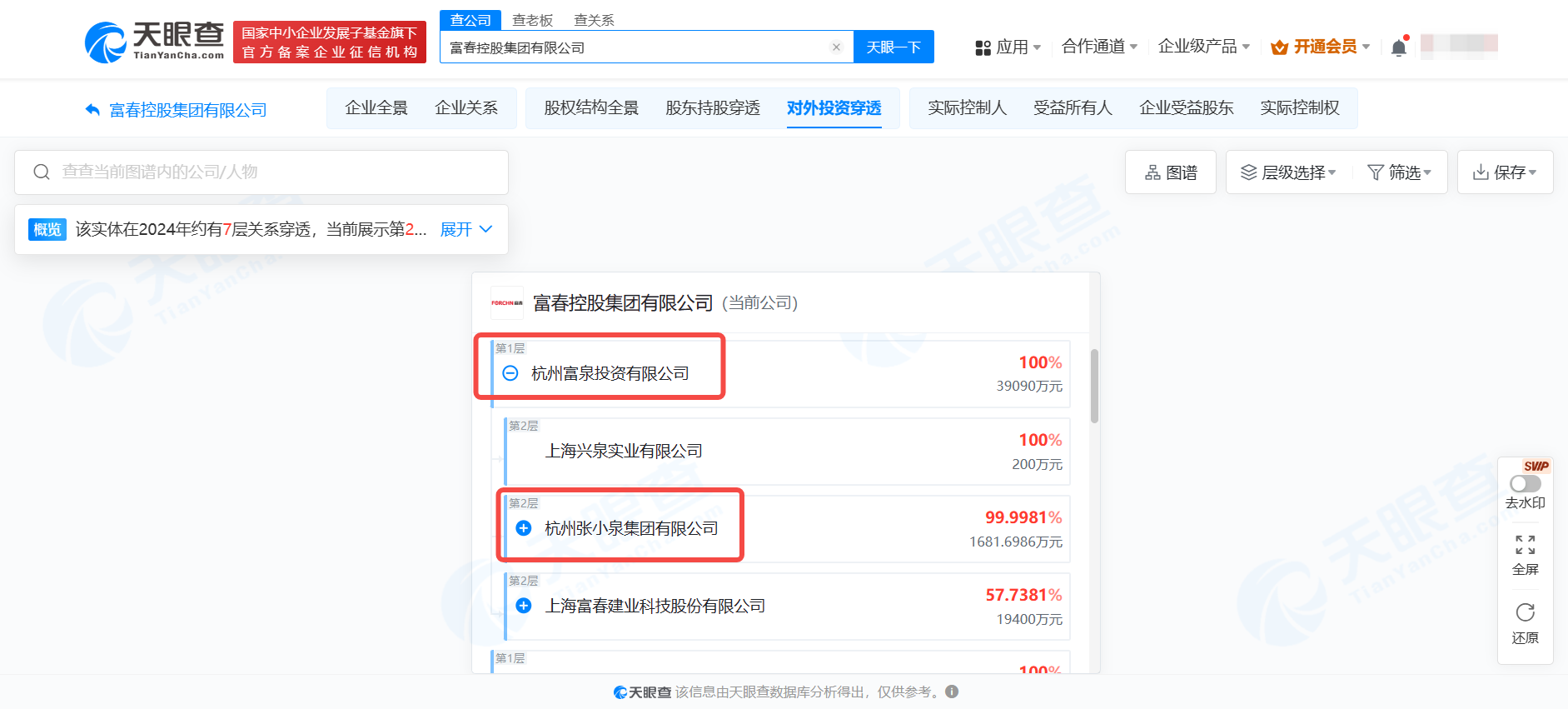Screen dimensions: 1568x709
Task: Click the 39090万元 investment amount
Action: pos(1029,387)
